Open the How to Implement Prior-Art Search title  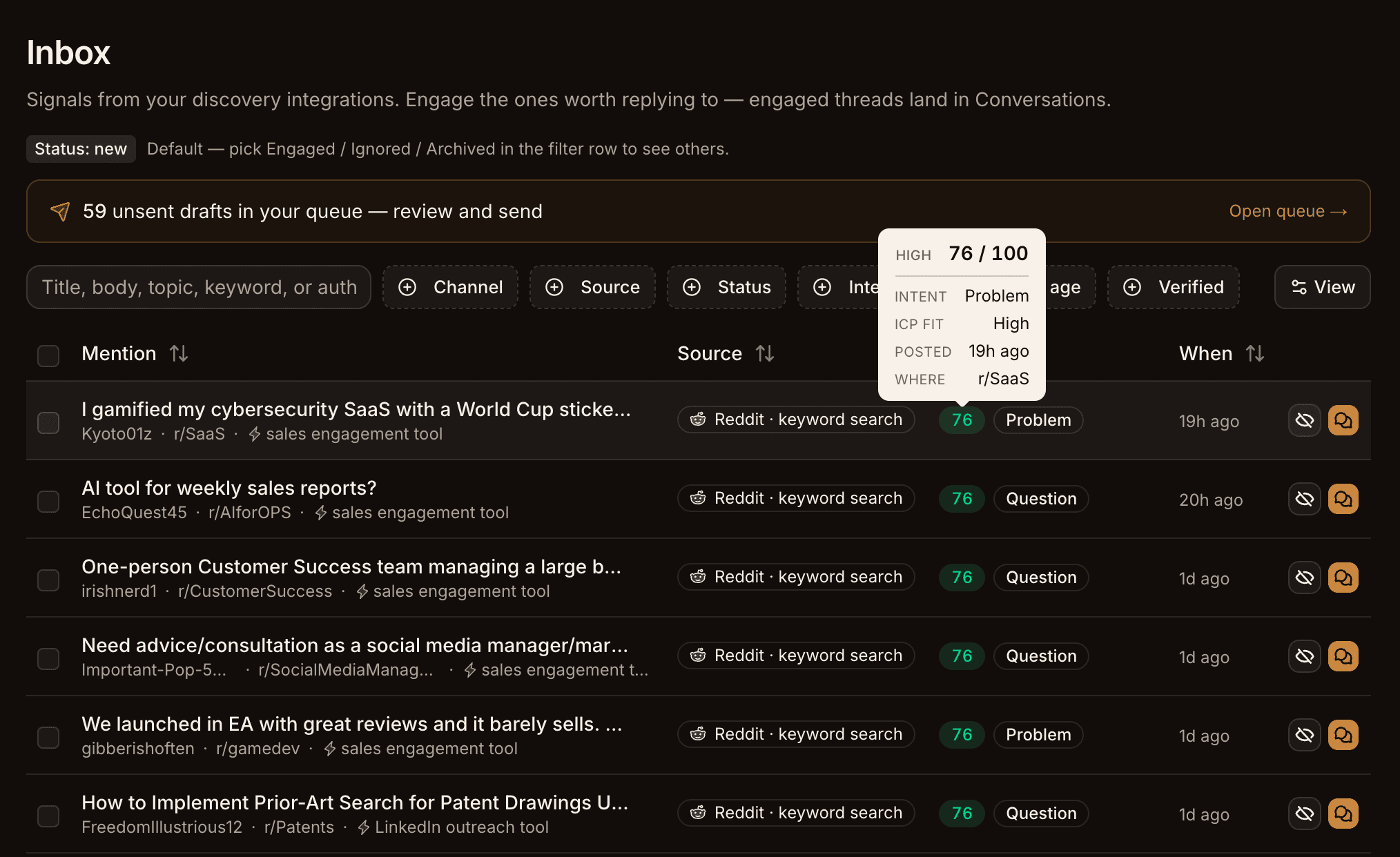pyautogui.click(x=355, y=802)
